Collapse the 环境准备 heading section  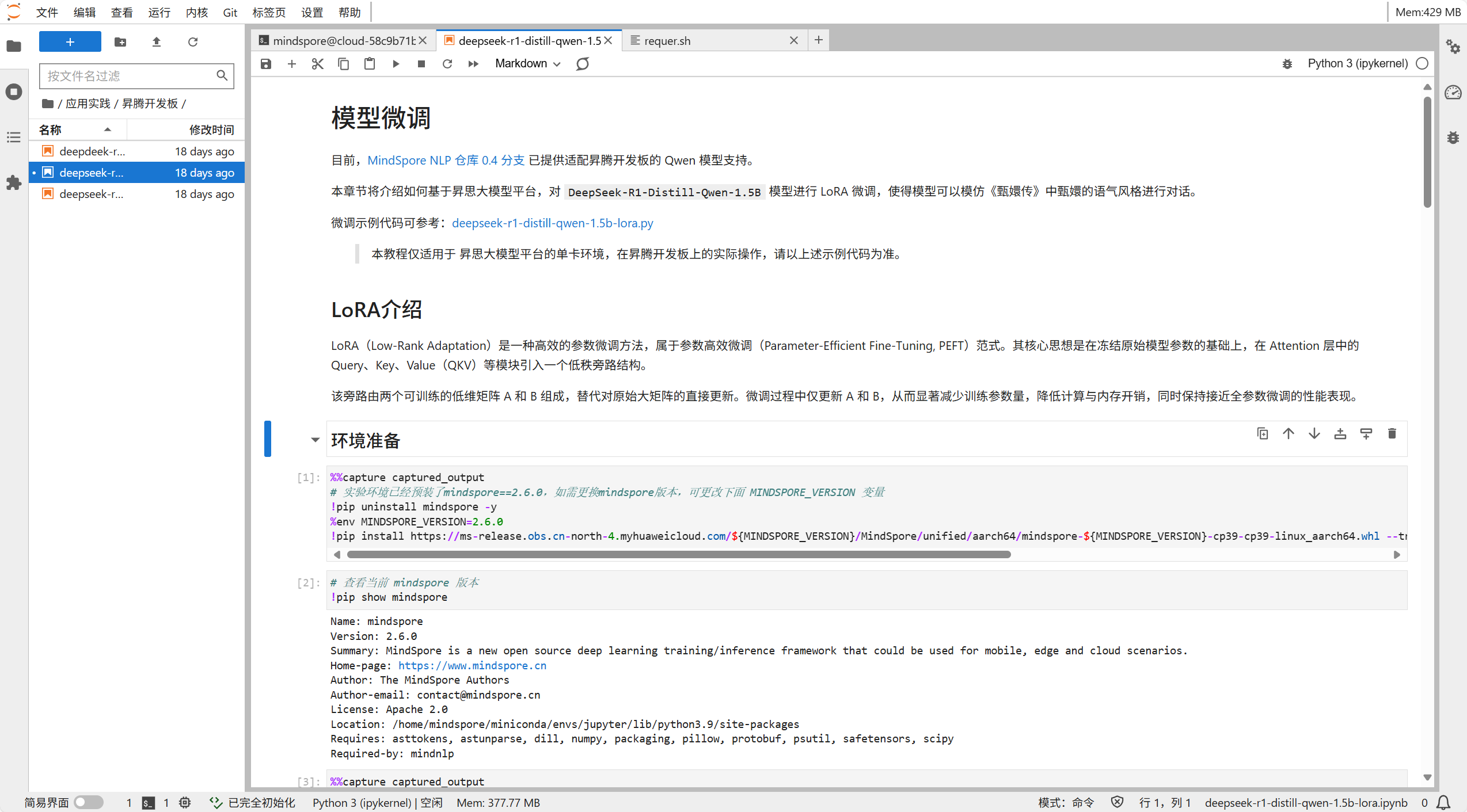tap(315, 440)
